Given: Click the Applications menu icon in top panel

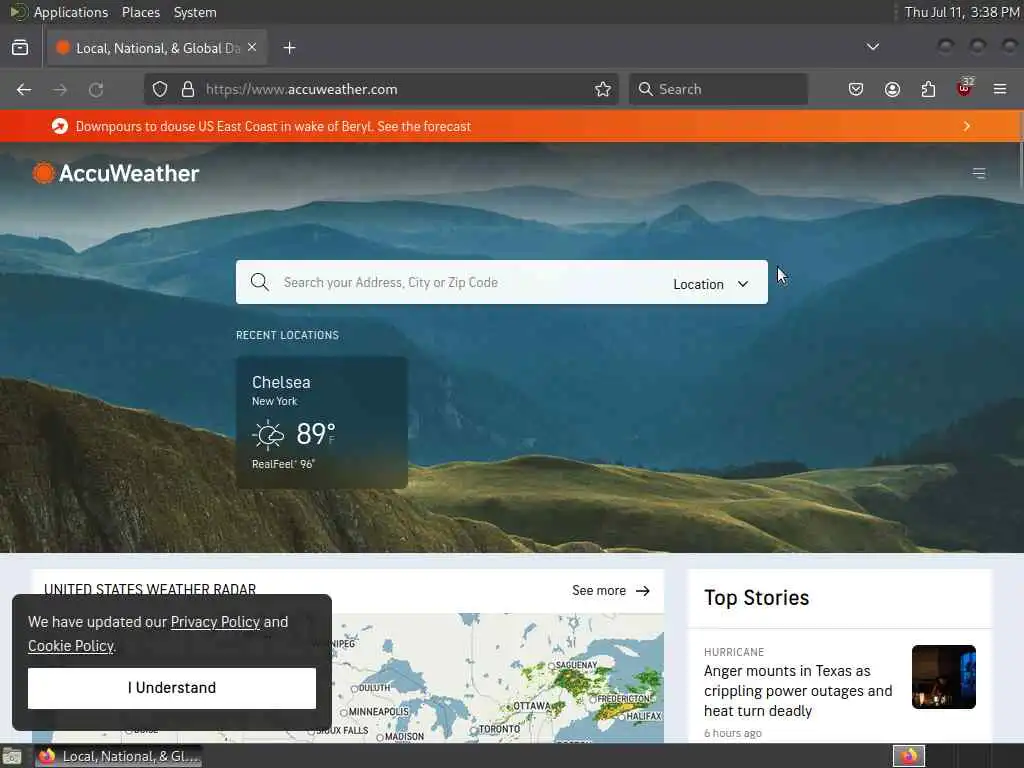Looking at the screenshot, I should coord(19,12).
